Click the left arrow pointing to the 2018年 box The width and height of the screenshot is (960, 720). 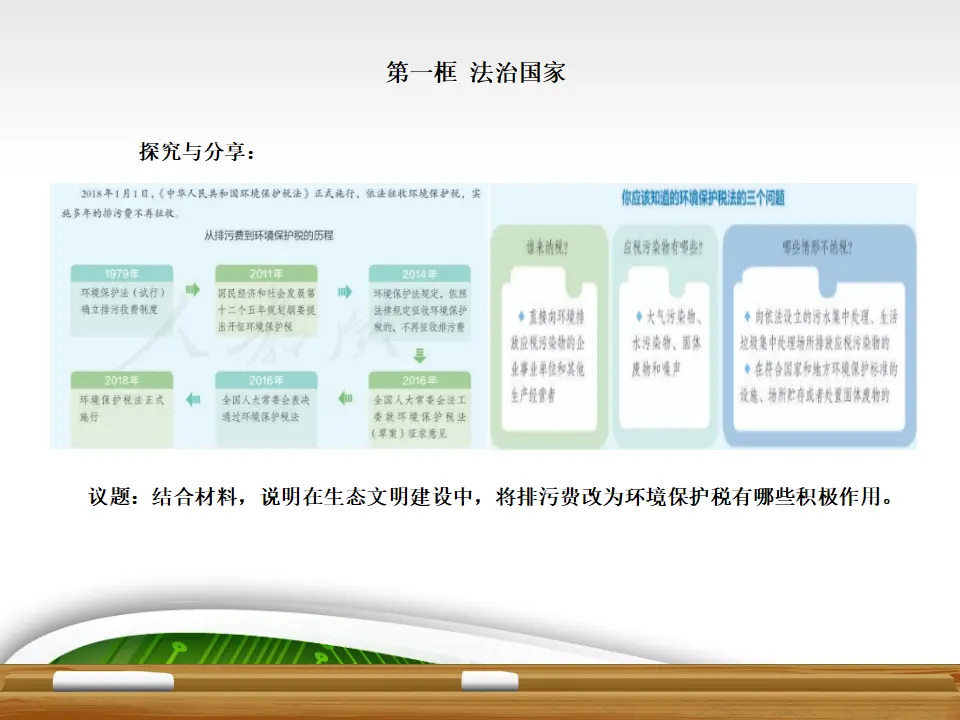click(193, 399)
